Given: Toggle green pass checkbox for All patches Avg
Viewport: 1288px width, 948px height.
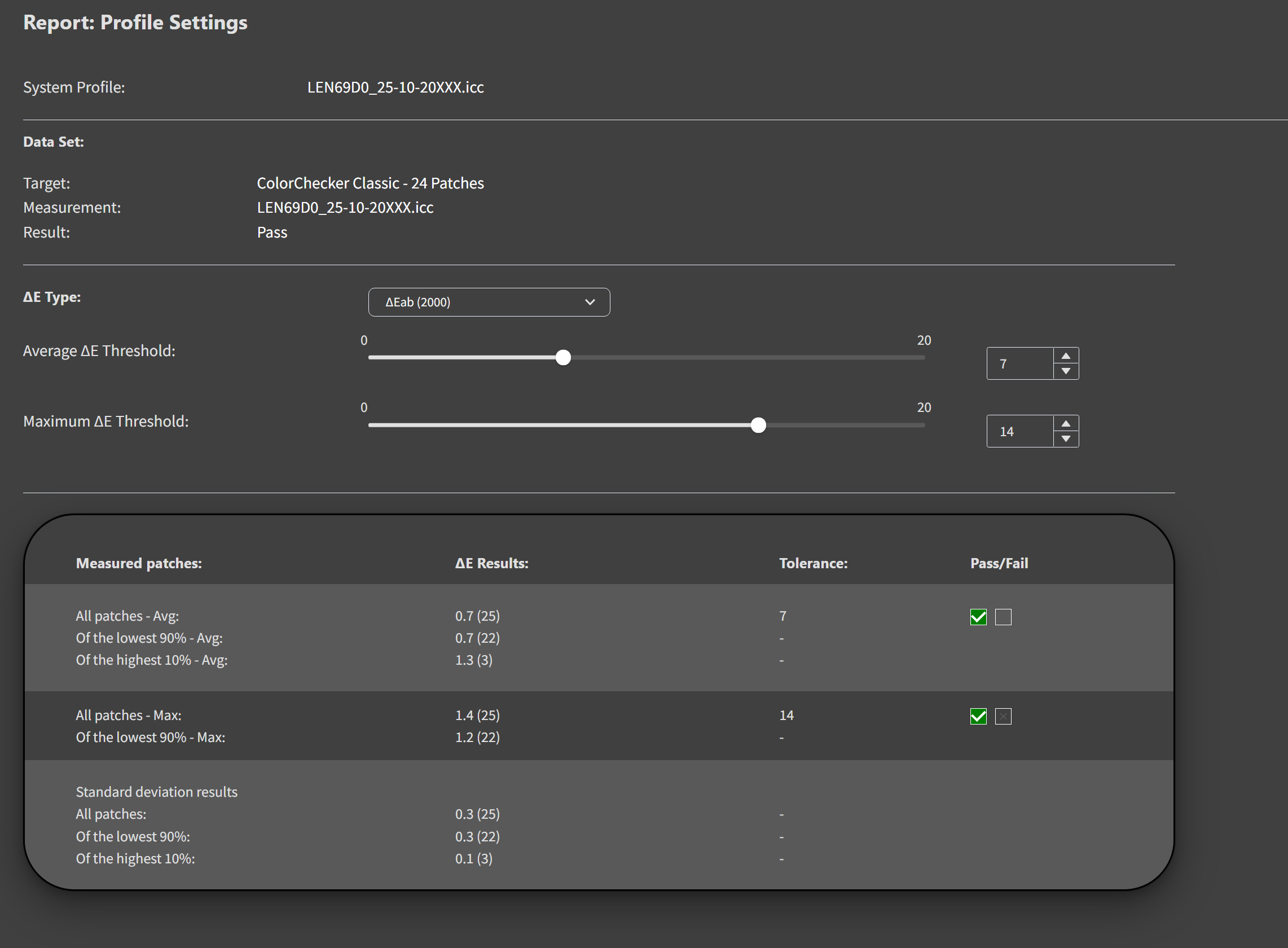Looking at the screenshot, I should [x=978, y=617].
